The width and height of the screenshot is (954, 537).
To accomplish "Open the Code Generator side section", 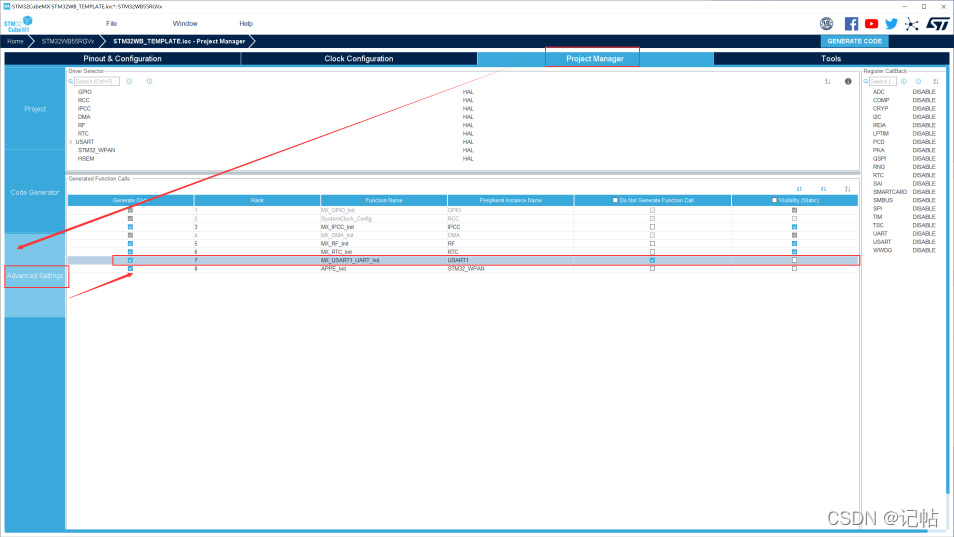I will pyautogui.click(x=35, y=192).
